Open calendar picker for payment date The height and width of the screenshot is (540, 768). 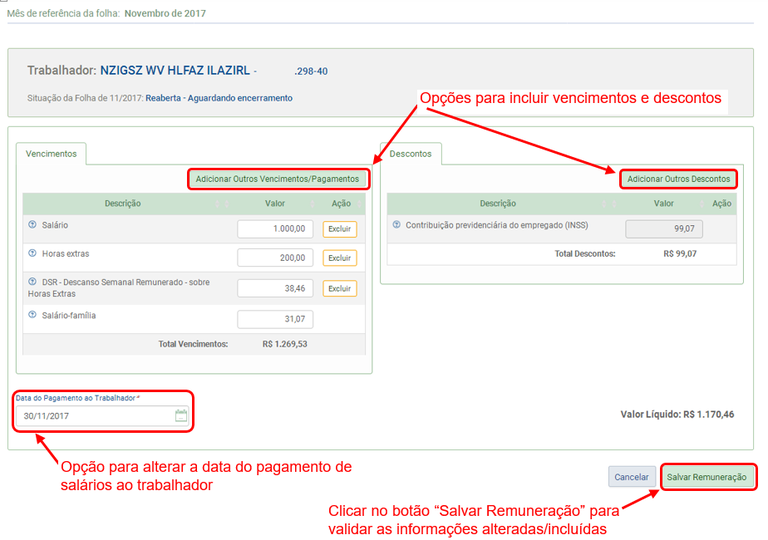[x=181, y=416]
